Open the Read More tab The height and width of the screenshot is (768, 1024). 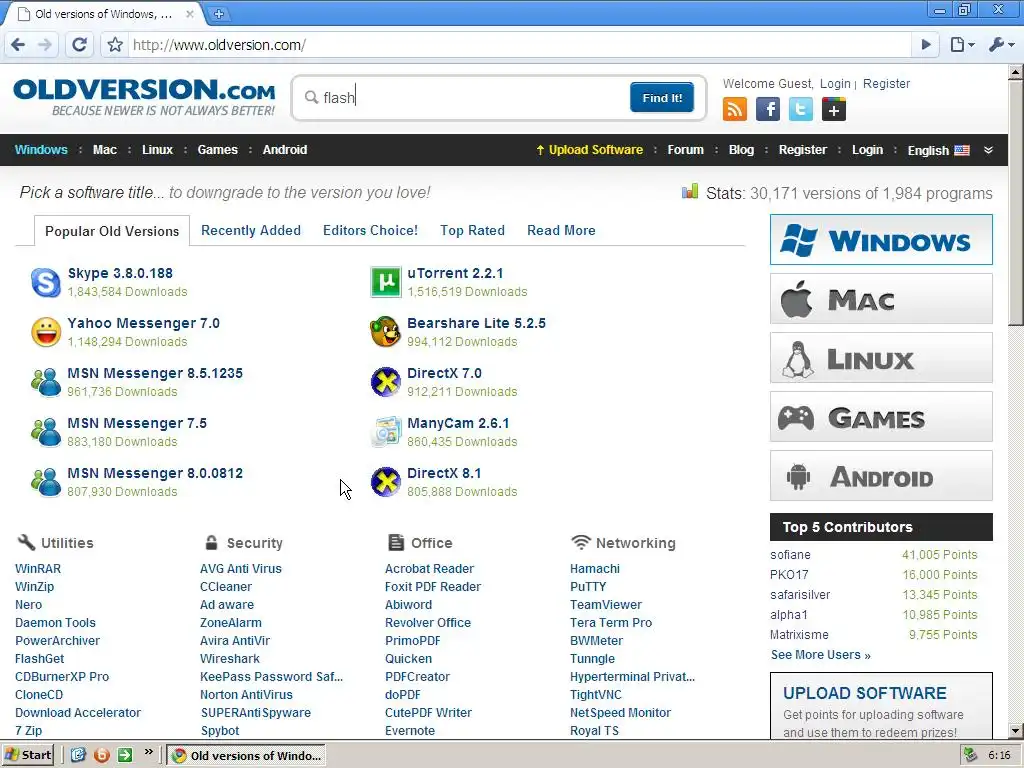[x=561, y=231]
